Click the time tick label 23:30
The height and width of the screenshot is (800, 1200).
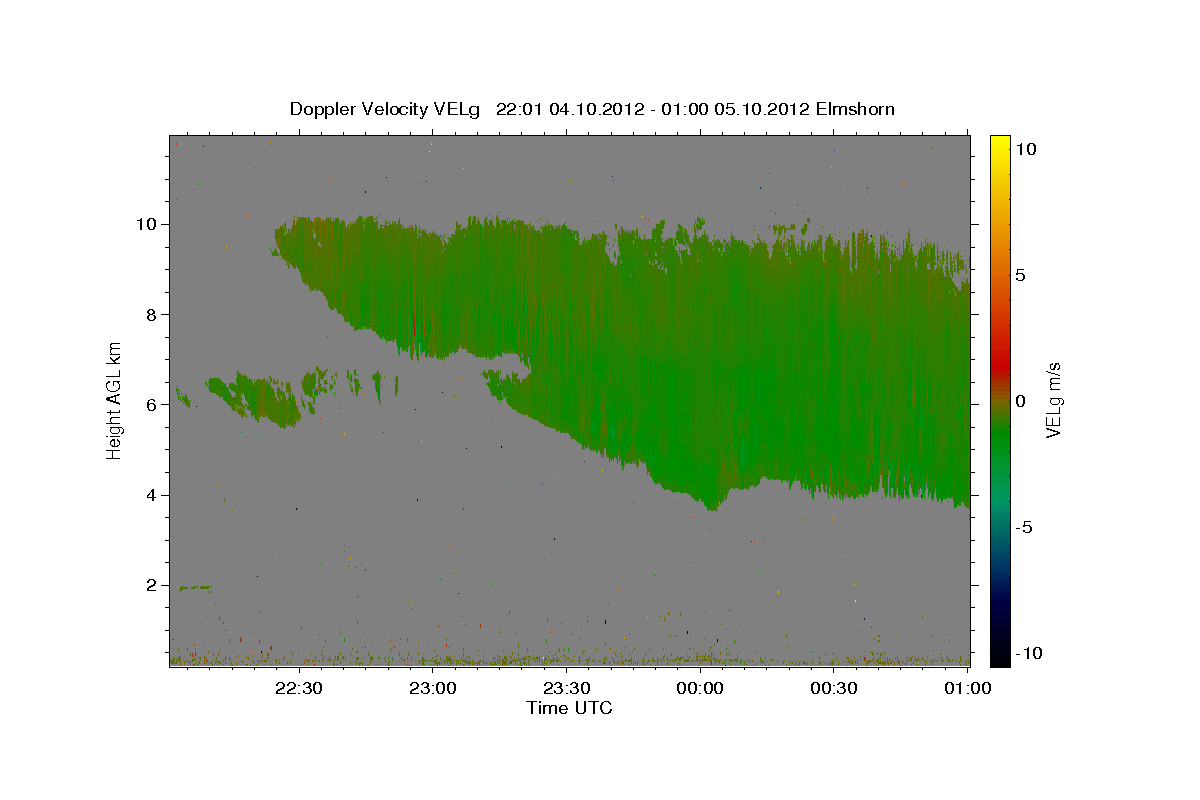tap(566, 688)
